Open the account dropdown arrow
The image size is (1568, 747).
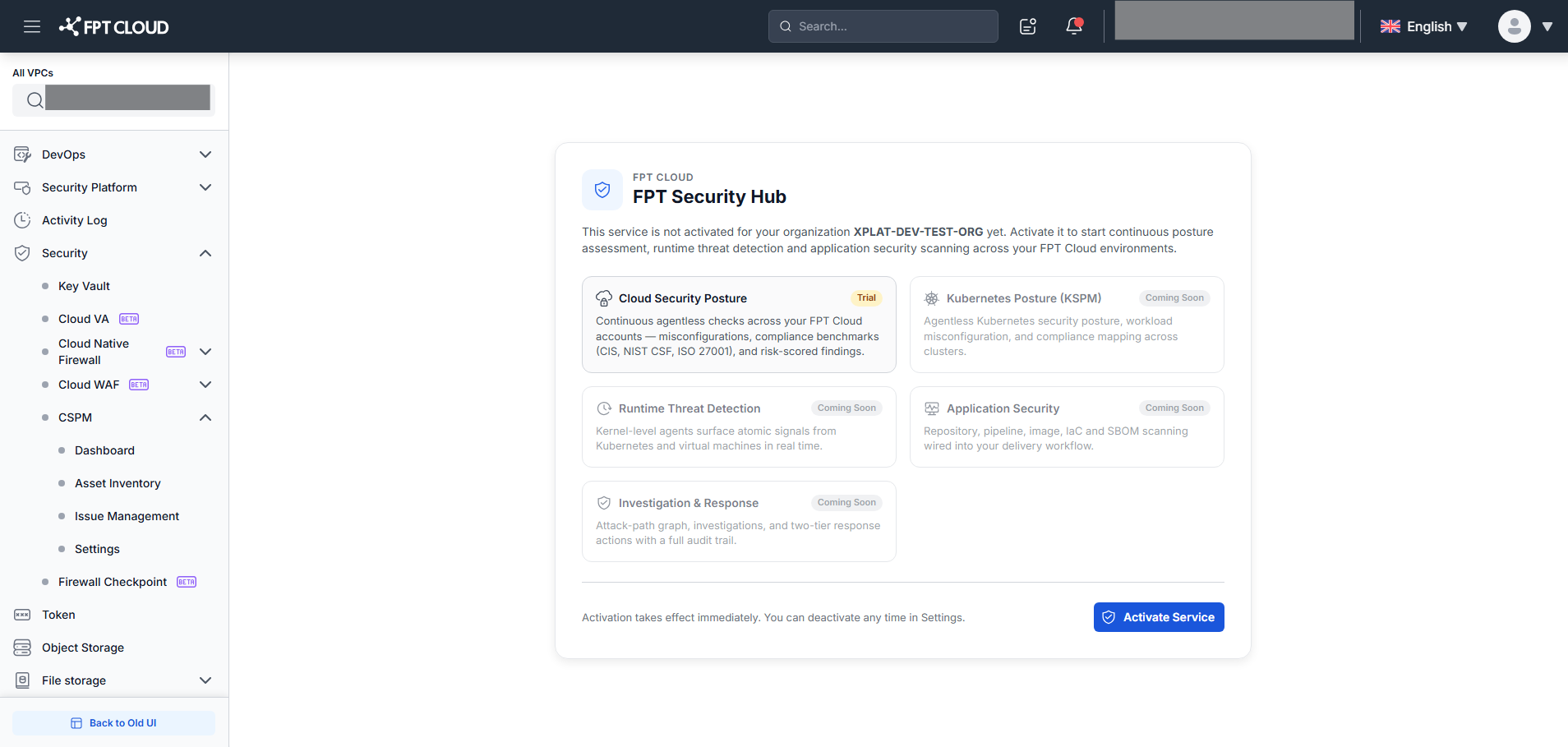(1547, 26)
